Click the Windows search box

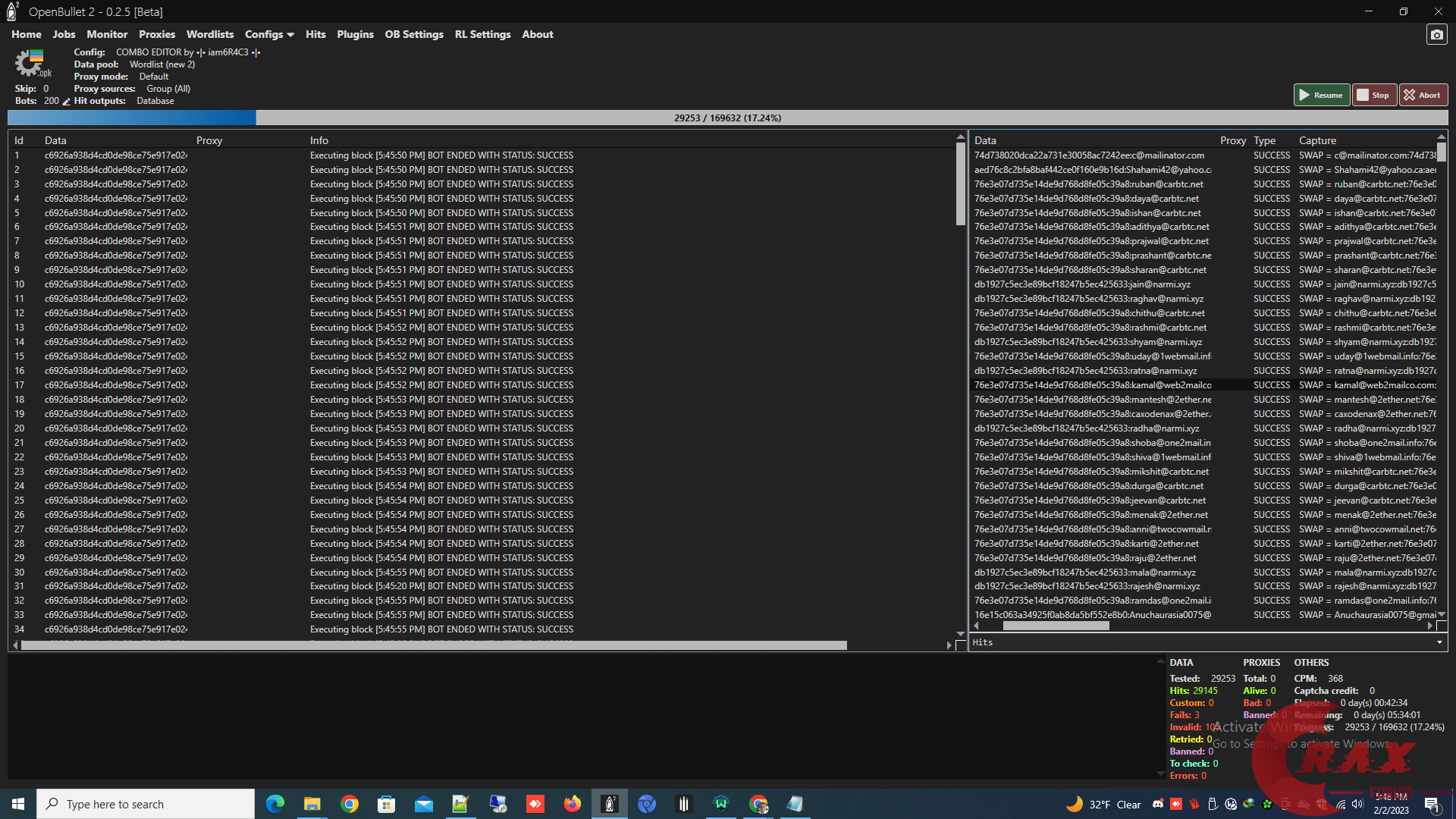click(x=146, y=804)
